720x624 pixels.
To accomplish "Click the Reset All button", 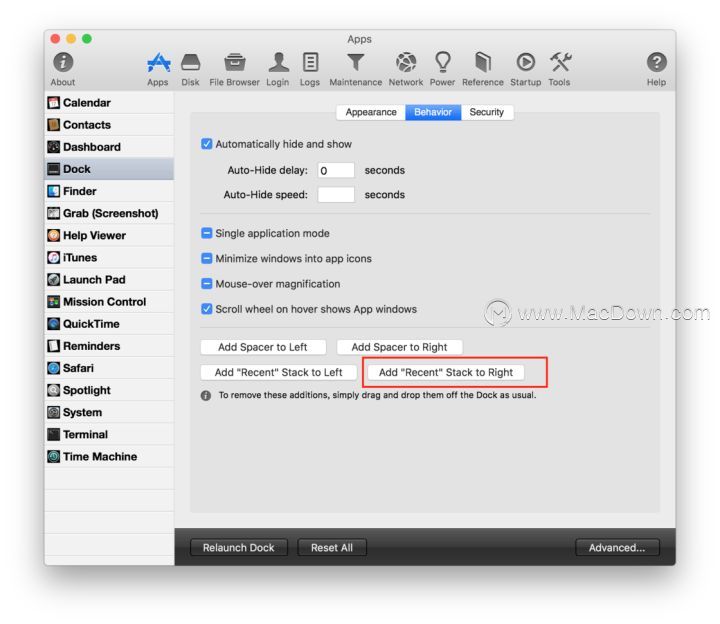I will tap(332, 547).
